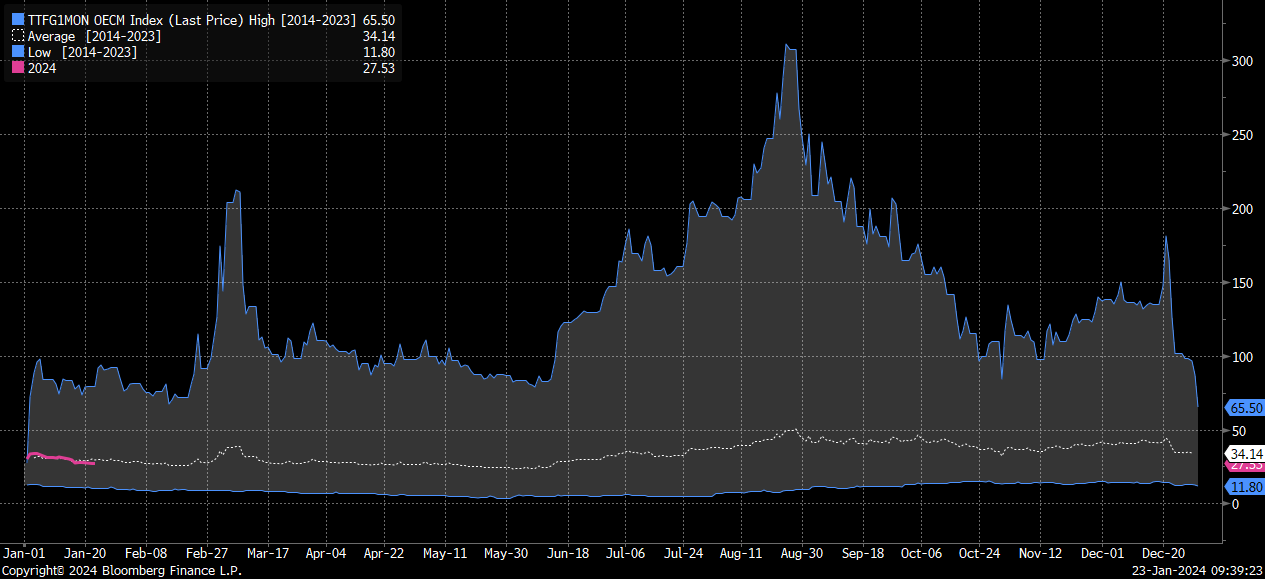Click the 27.53 value in legend

(380, 68)
